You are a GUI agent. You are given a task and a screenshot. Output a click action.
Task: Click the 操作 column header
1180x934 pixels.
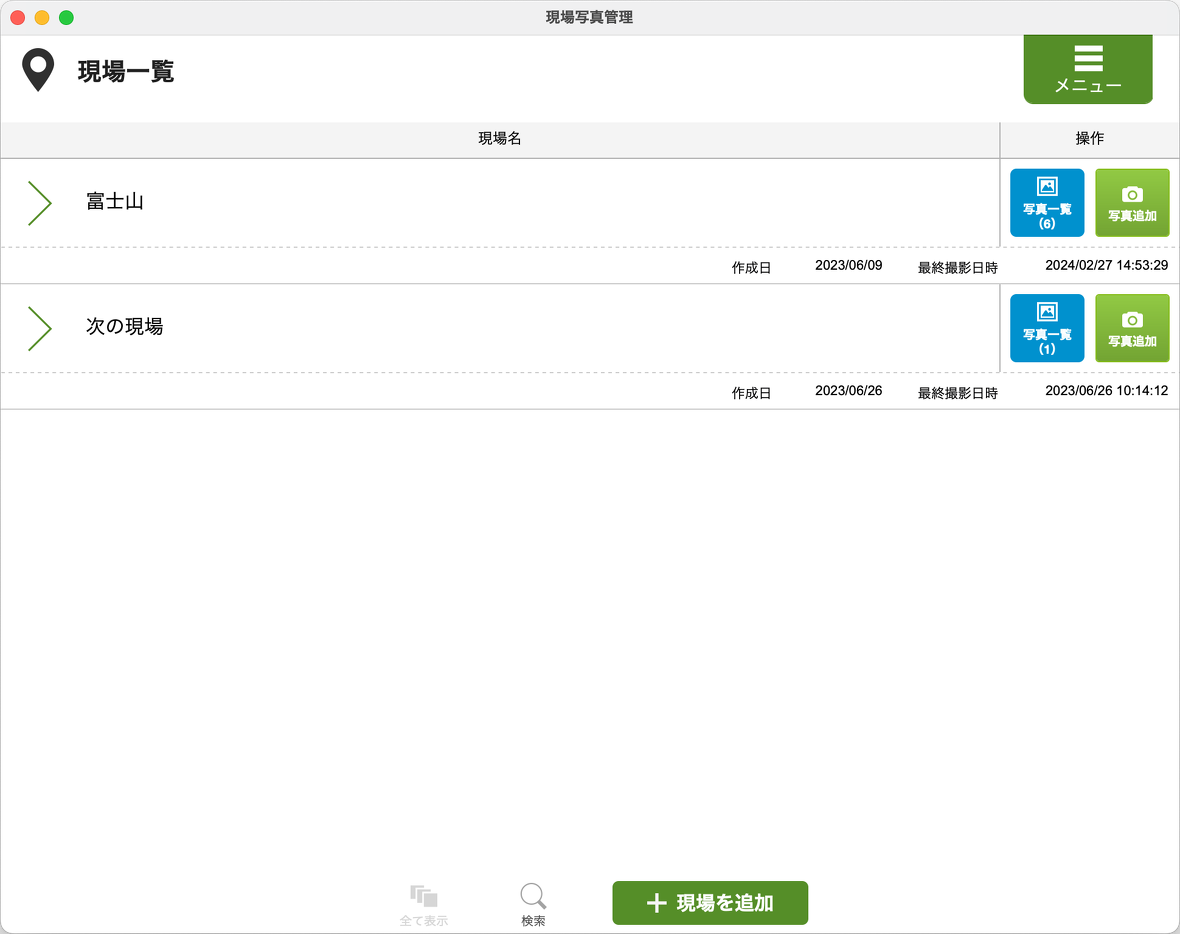tap(1089, 139)
